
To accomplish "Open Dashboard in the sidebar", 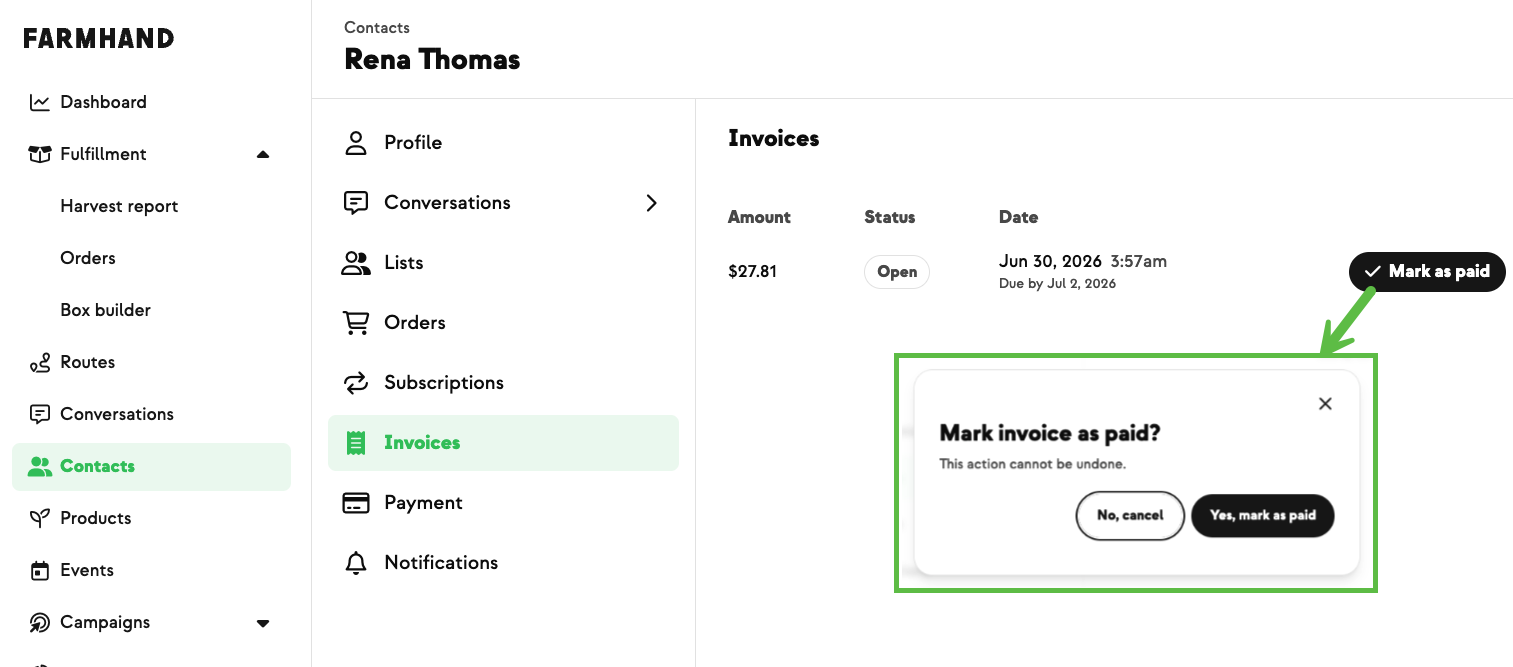I will point(152,102).
